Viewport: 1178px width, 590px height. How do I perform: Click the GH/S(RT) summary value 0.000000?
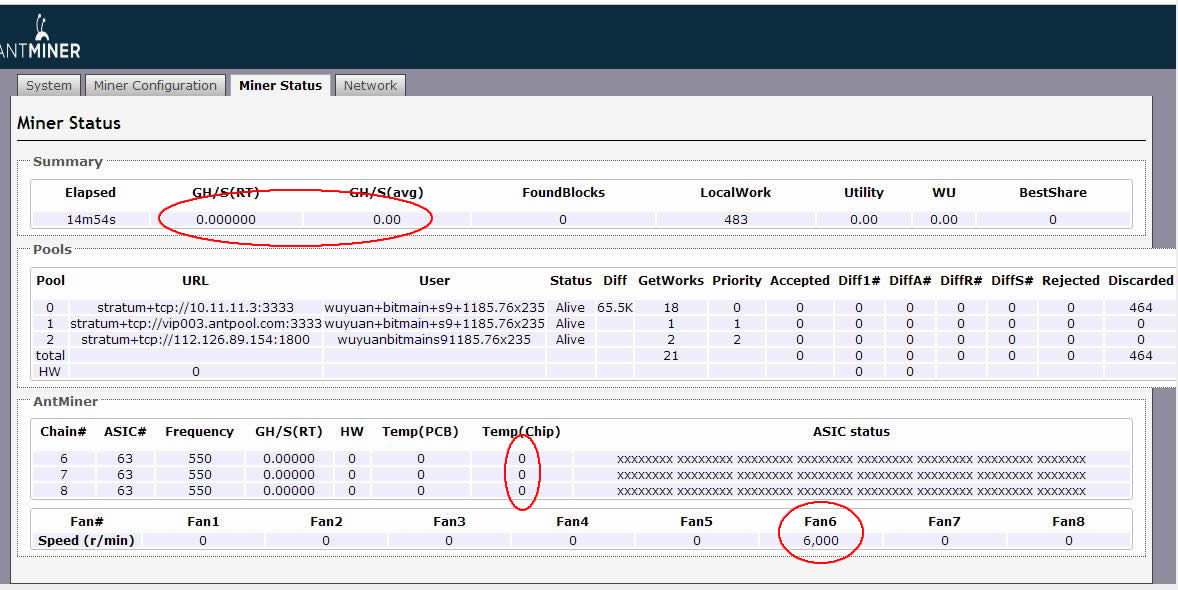click(226, 219)
